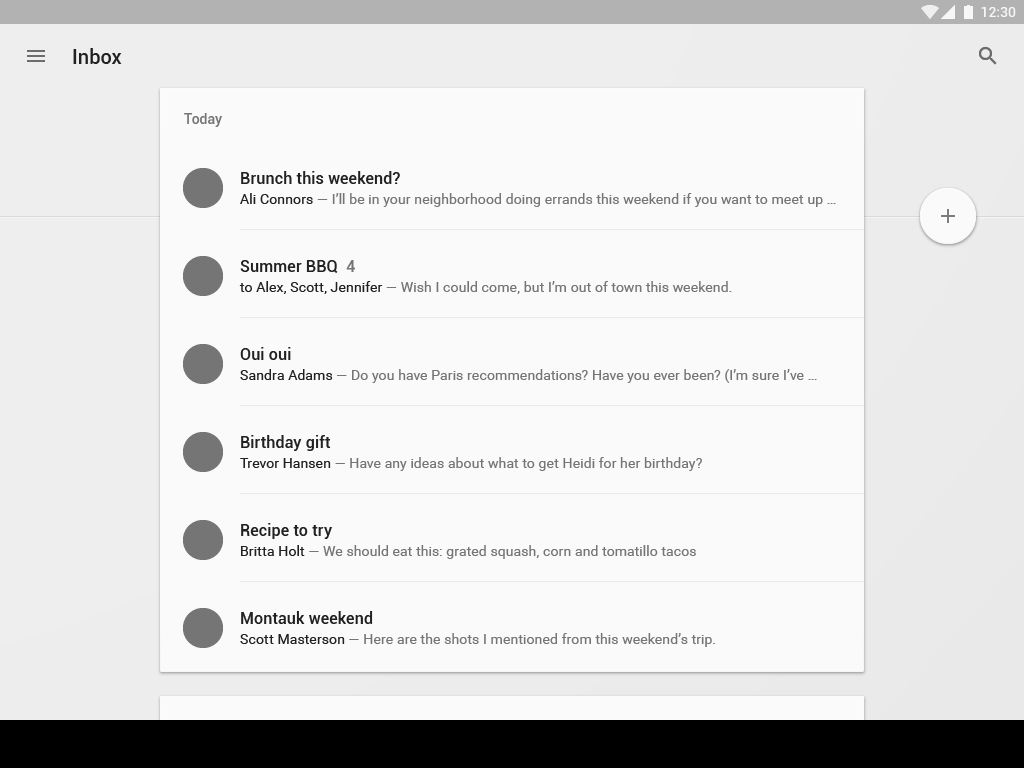Click Ali Connors' avatar circle
Viewport: 1024px width, 768px height.
203,188
